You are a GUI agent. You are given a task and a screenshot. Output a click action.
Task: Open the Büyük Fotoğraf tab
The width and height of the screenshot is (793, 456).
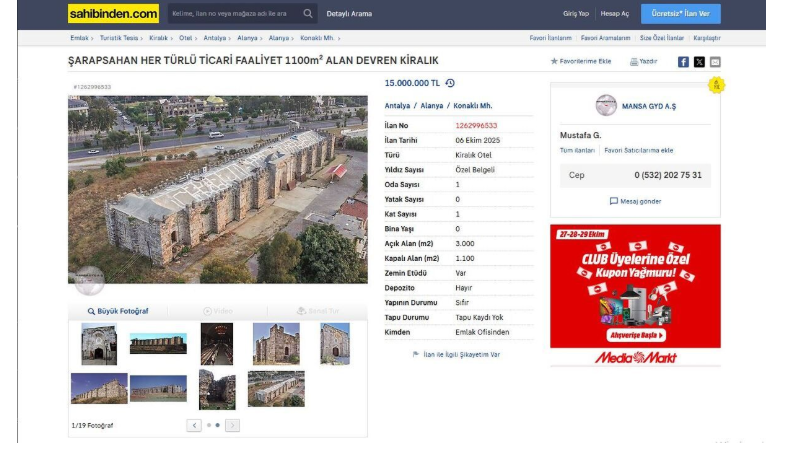point(118,311)
